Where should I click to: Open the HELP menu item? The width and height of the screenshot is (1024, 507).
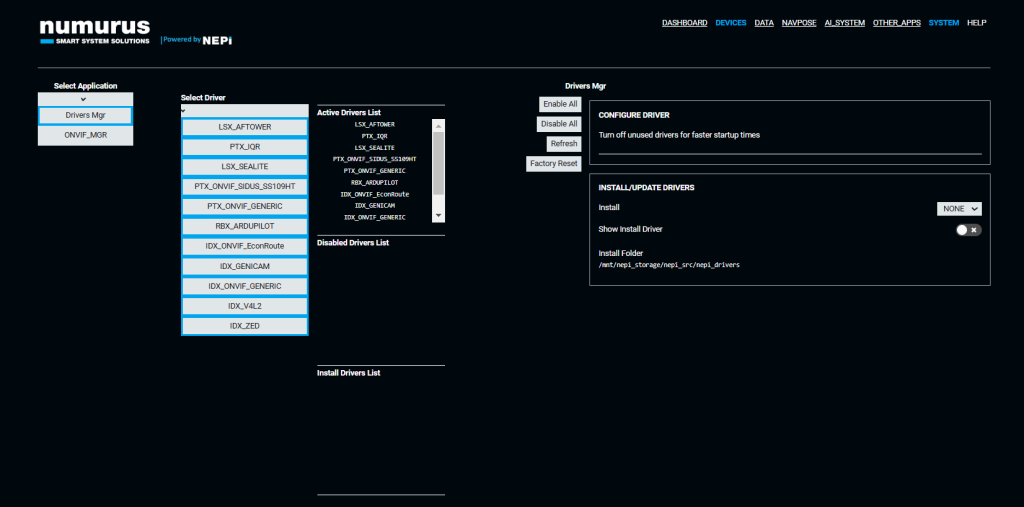point(976,22)
